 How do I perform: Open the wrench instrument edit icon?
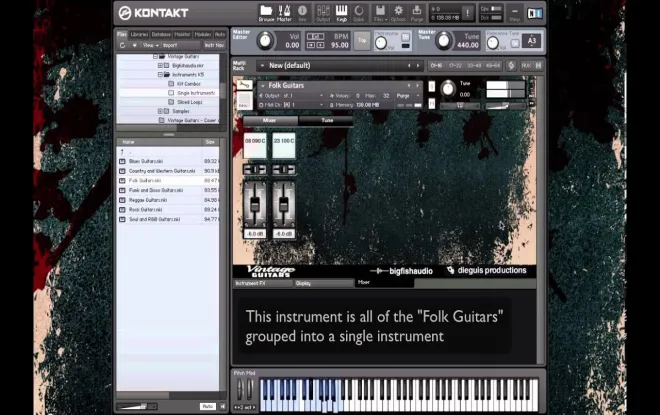(x=244, y=85)
